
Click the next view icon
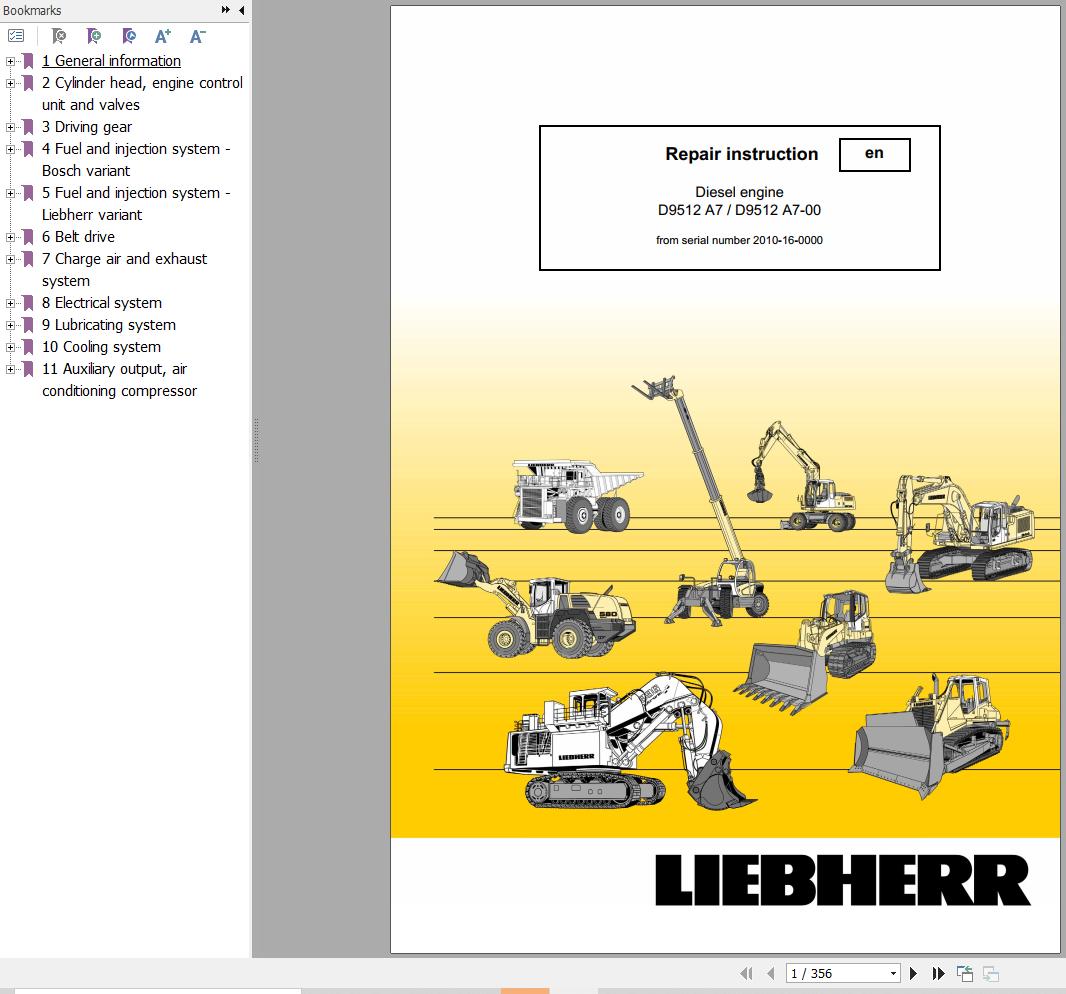click(x=991, y=974)
